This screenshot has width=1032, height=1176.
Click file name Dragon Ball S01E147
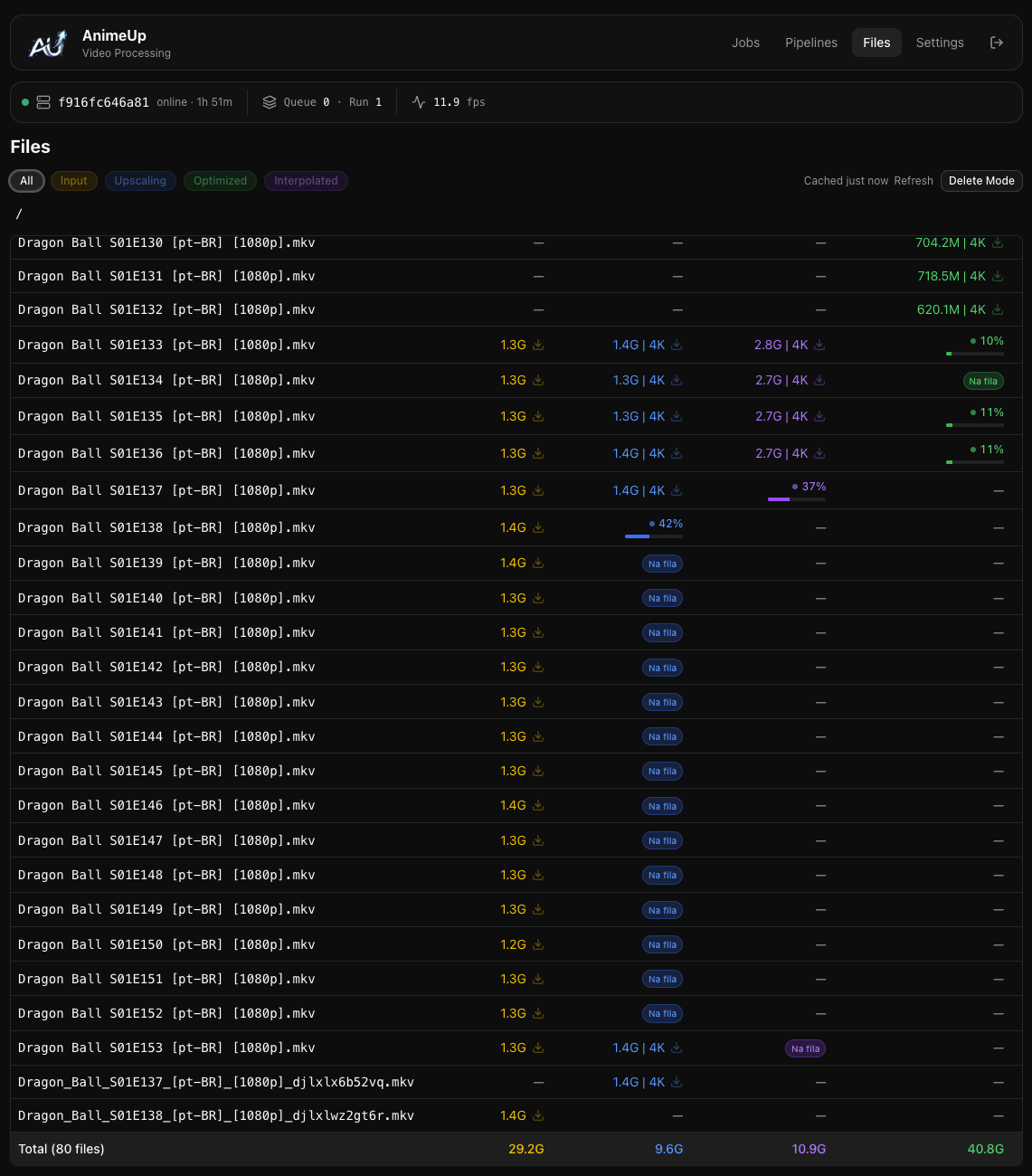point(166,840)
